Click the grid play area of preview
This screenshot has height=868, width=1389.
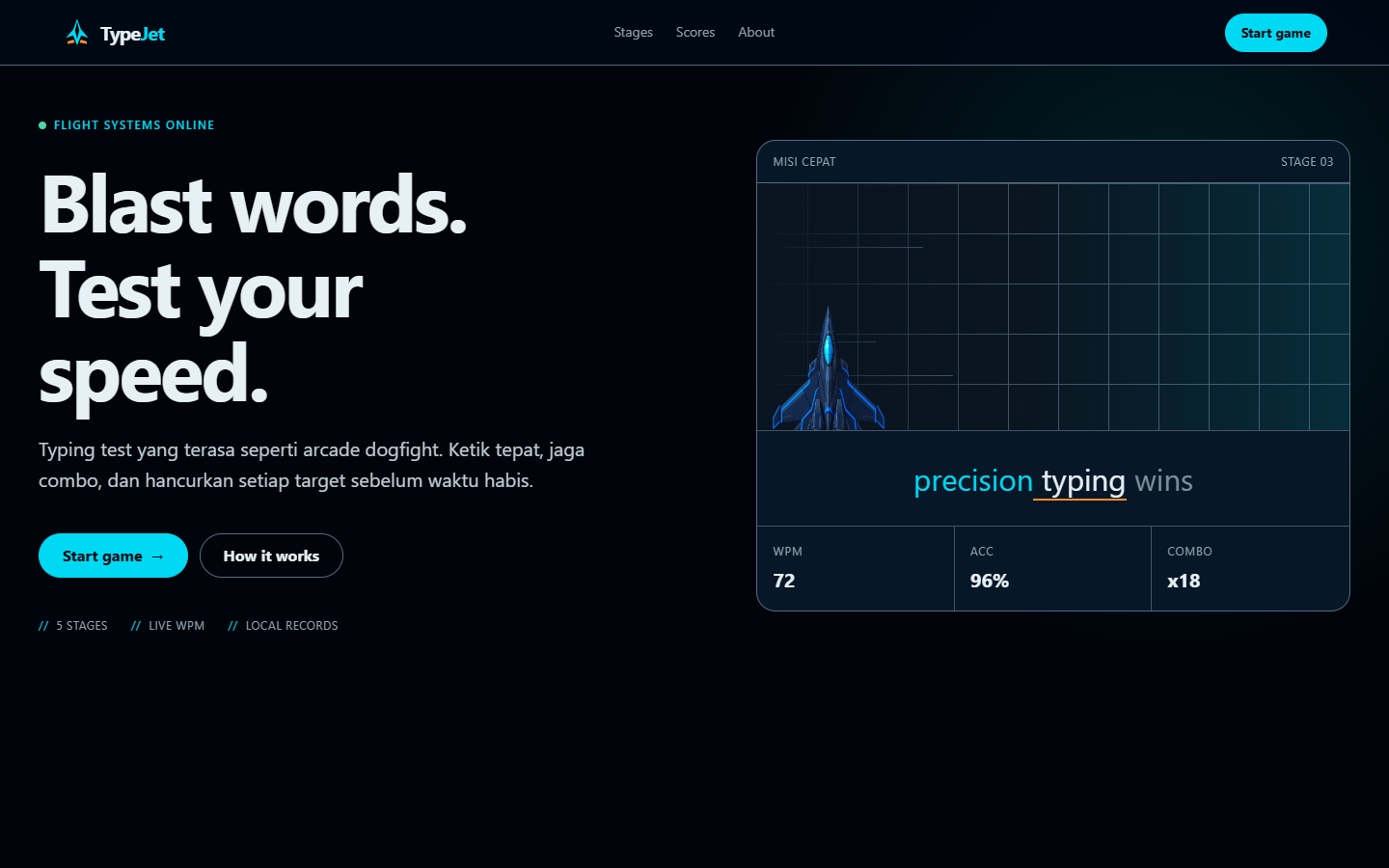pos(1053,307)
